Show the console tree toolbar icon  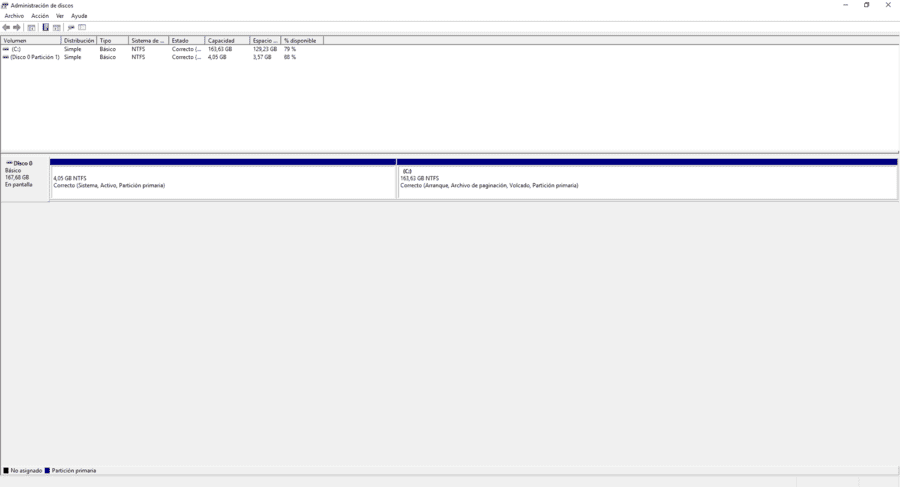pos(31,28)
